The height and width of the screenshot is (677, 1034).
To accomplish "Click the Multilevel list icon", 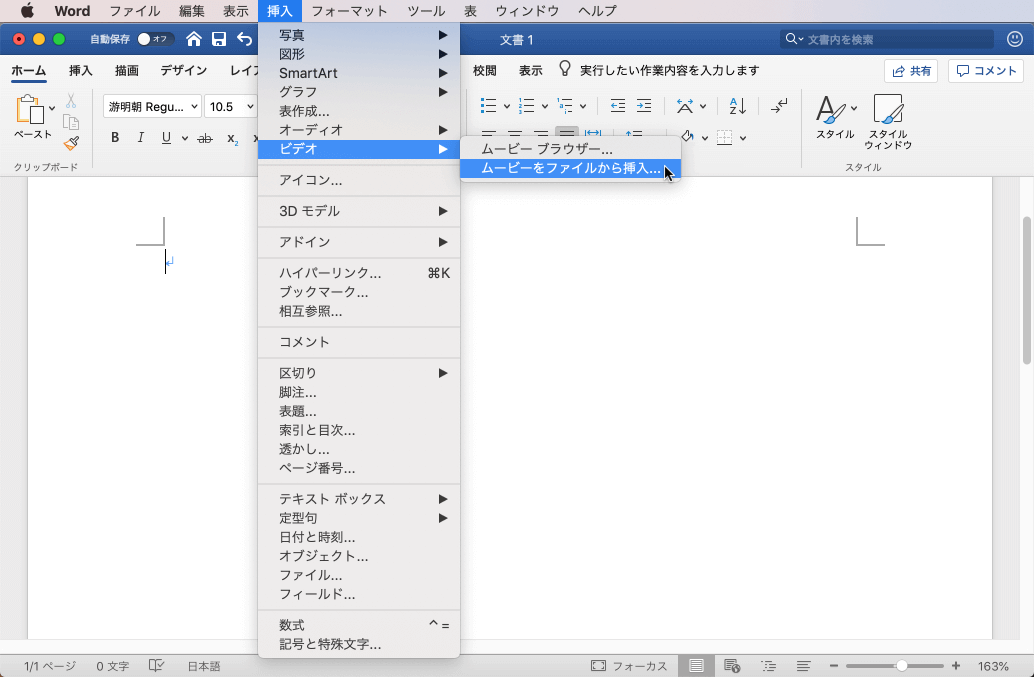I will pos(565,105).
